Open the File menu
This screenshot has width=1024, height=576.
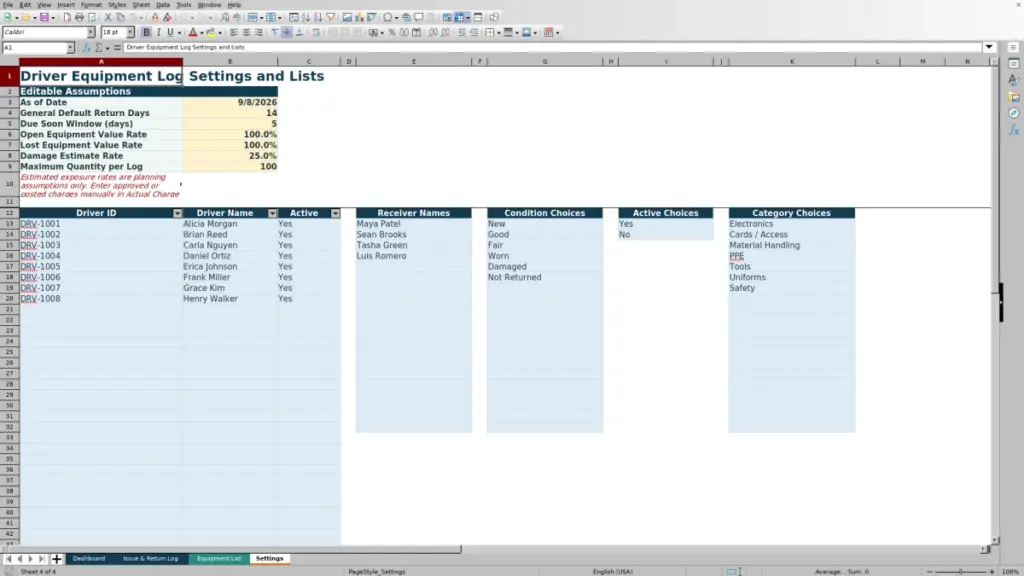pyautogui.click(x=8, y=5)
